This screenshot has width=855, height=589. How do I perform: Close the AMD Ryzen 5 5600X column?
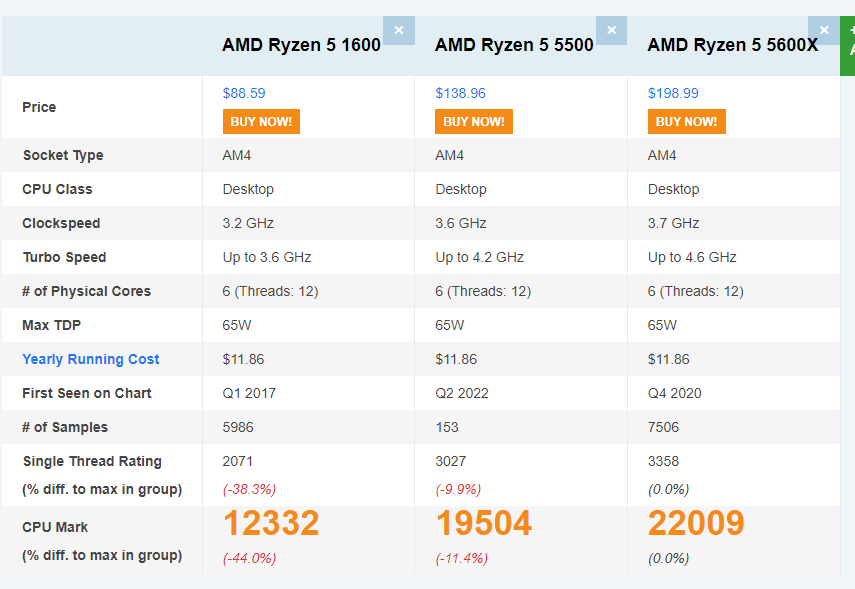pyautogui.click(x=824, y=30)
